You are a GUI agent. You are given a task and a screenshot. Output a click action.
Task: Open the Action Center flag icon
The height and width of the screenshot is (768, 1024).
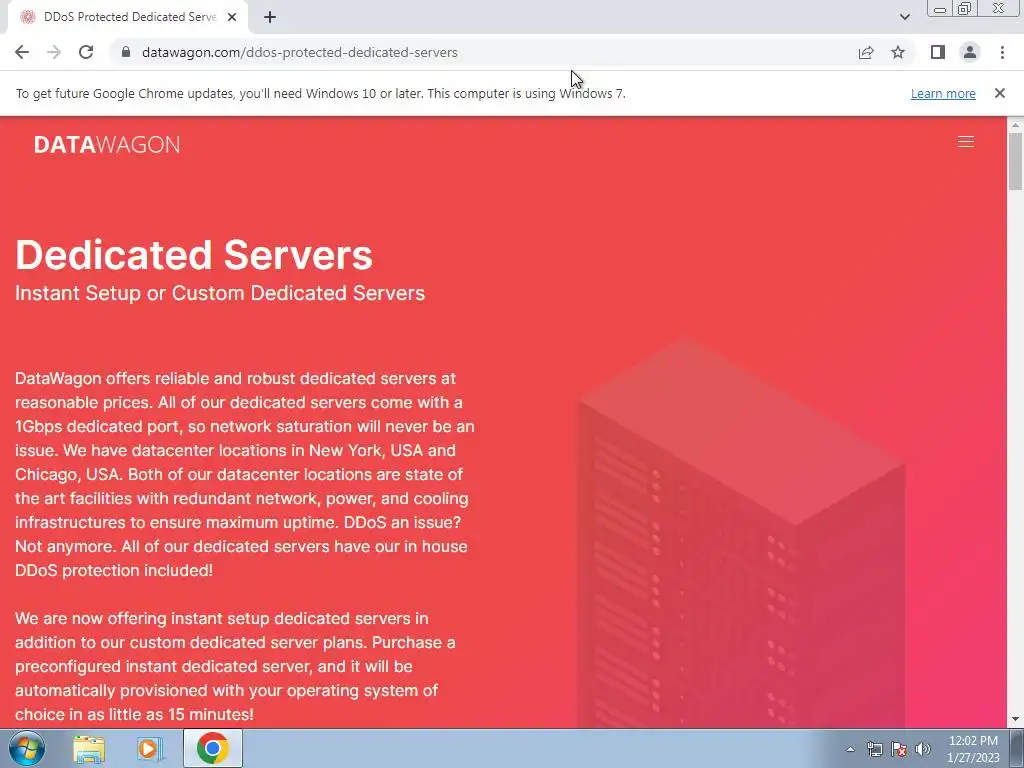click(899, 749)
